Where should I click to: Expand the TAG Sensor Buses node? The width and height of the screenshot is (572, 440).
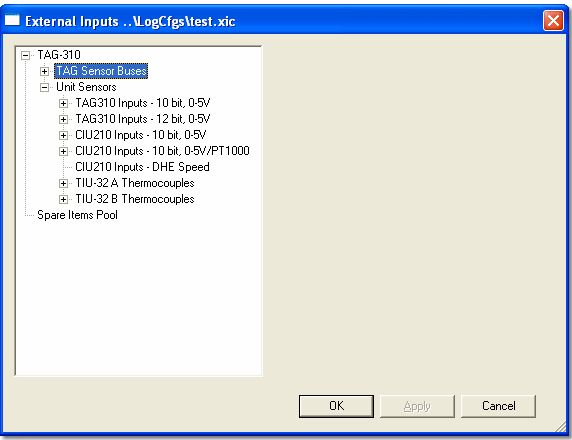[x=45, y=72]
